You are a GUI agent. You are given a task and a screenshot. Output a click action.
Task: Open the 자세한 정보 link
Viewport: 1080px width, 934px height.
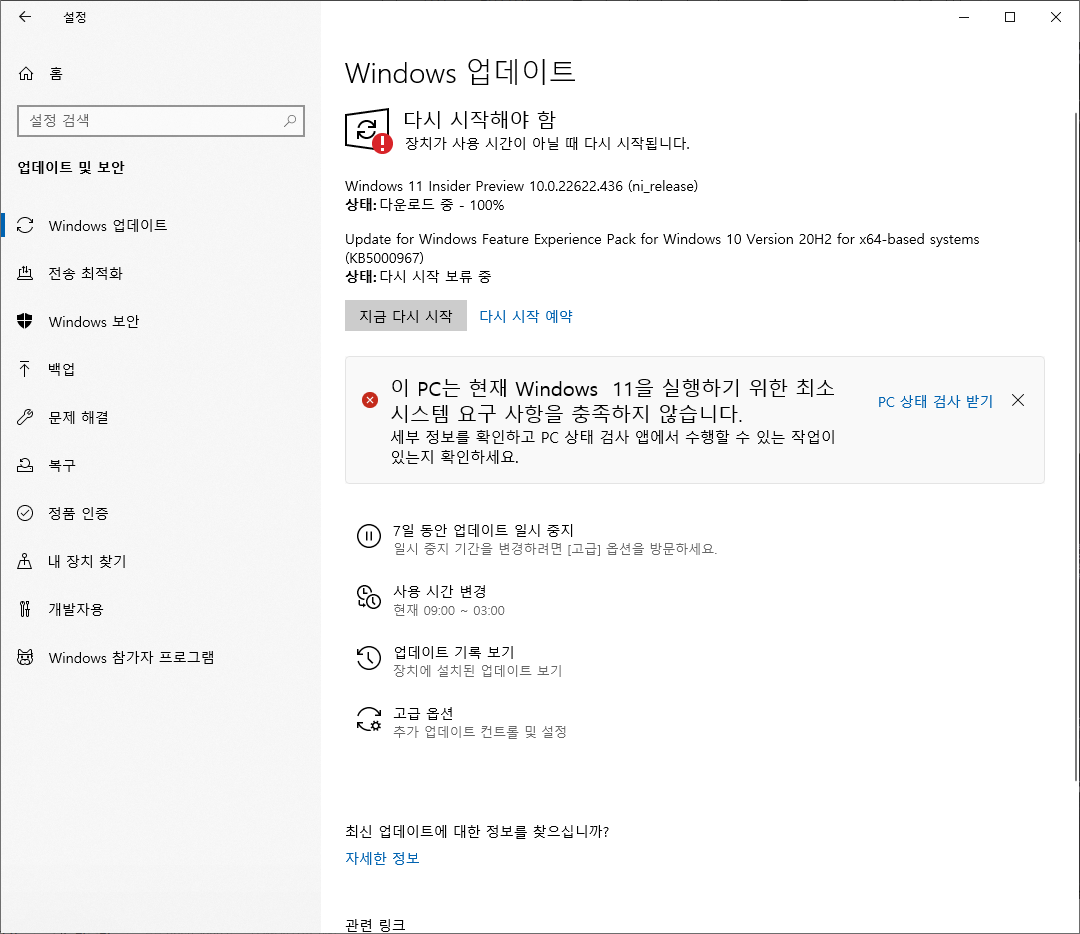tap(382, 858)
